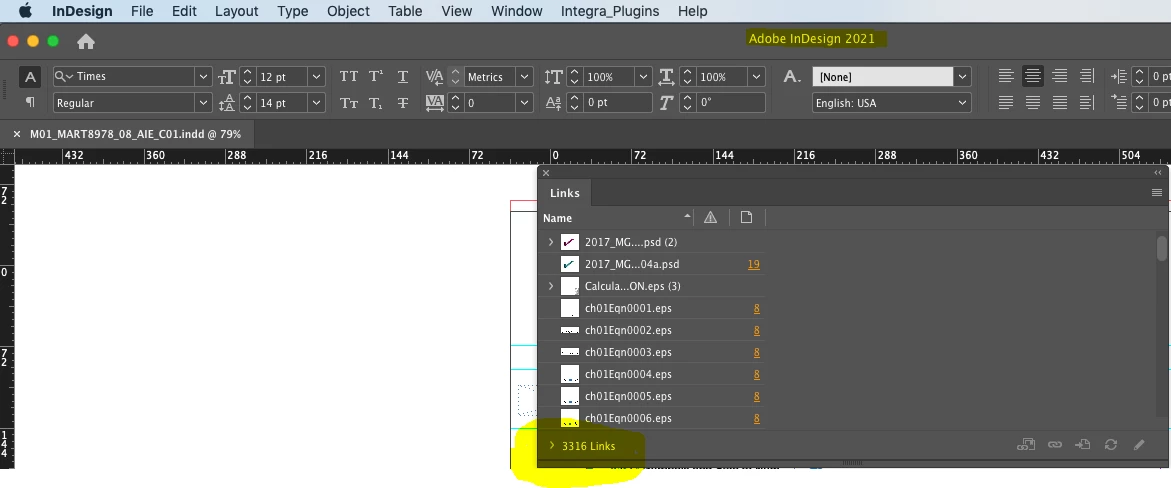Open the Apple menu
The image size is (1171, 488).
[25, 11]
